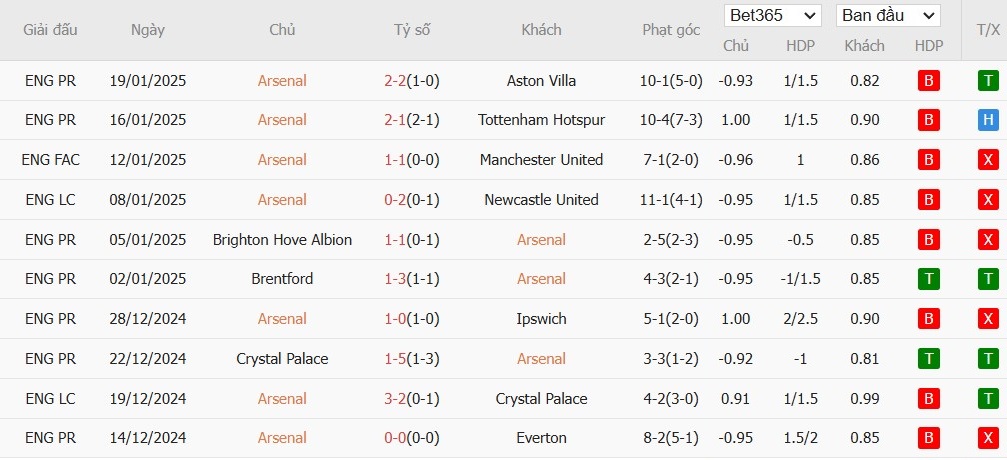
Task: Open 2-1 score of Tottenham Hotspur match
Action: pos(395,120)
